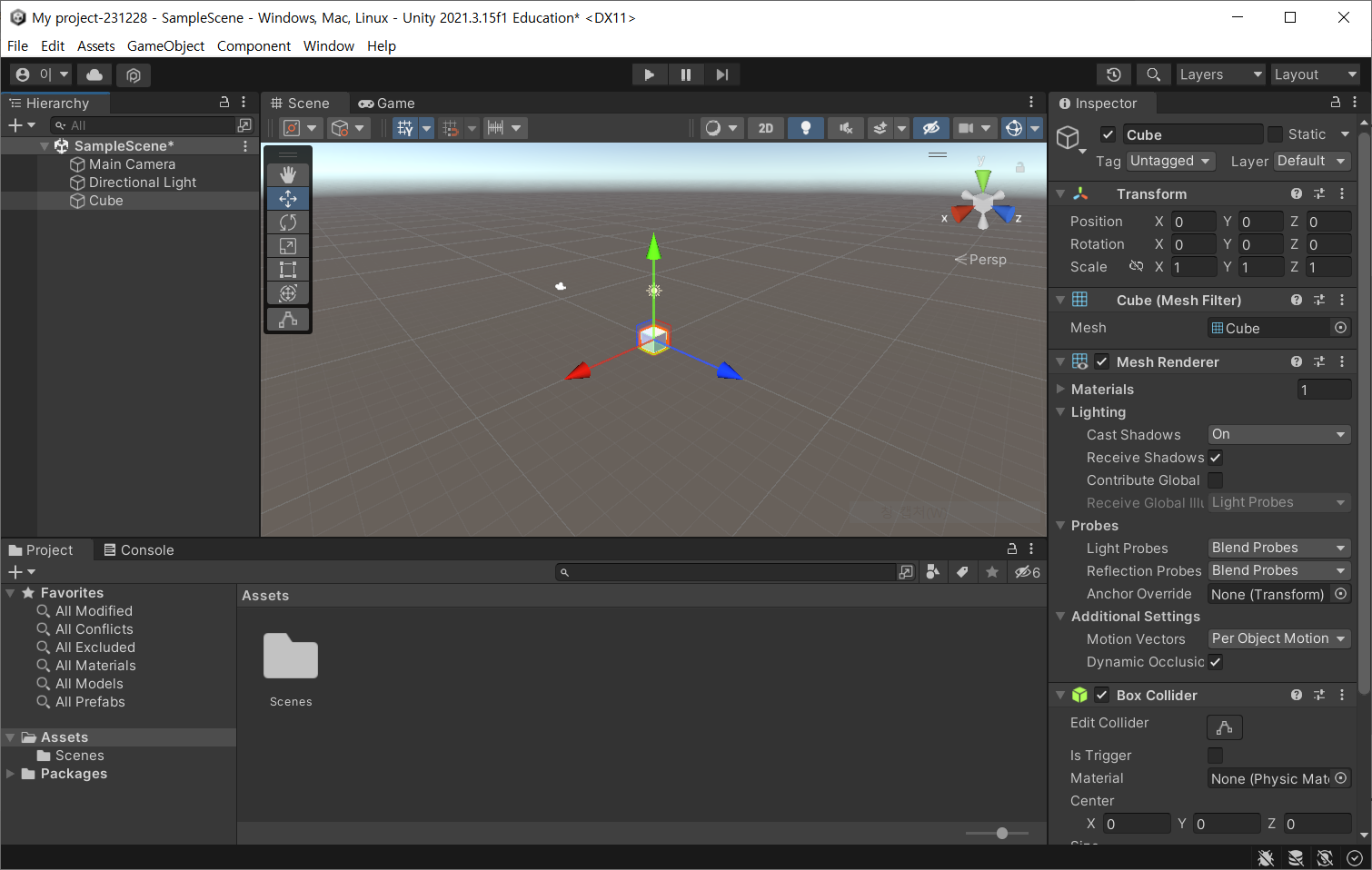
Task: Open Transform component help icon
Action: click(1297, 193)
